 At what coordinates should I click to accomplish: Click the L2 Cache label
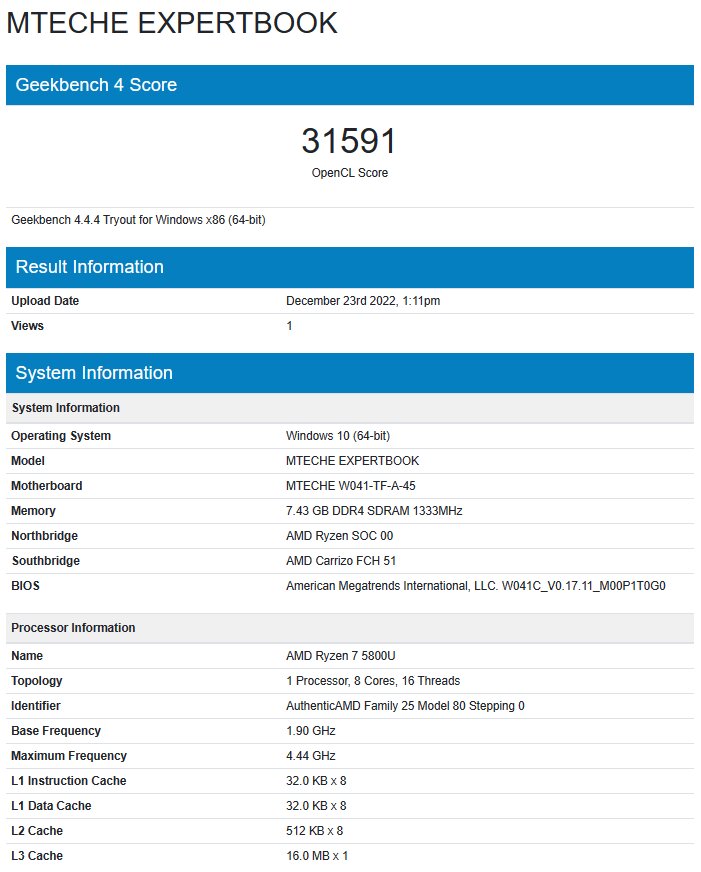tap(37, 831)
